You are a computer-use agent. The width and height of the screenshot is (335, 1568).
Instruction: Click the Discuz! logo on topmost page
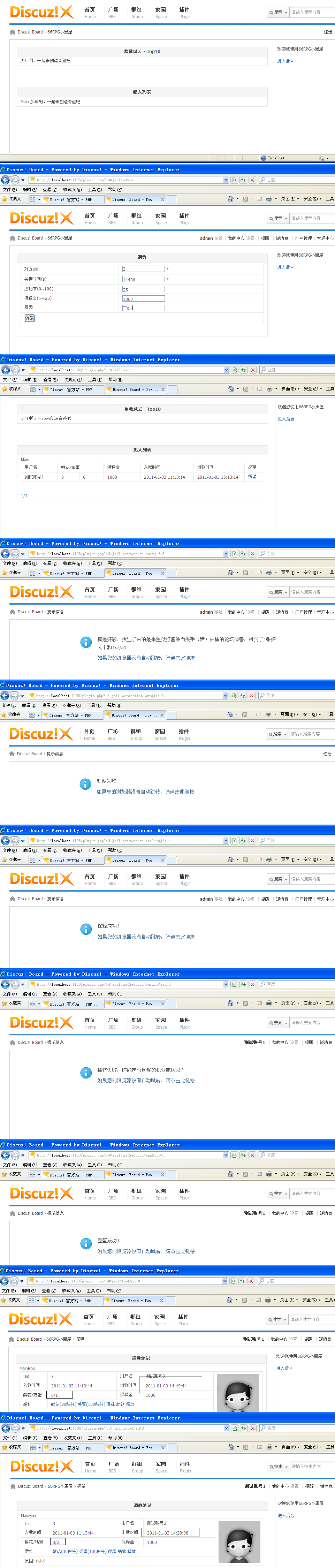pyautogui.click(x=41, y=12)
